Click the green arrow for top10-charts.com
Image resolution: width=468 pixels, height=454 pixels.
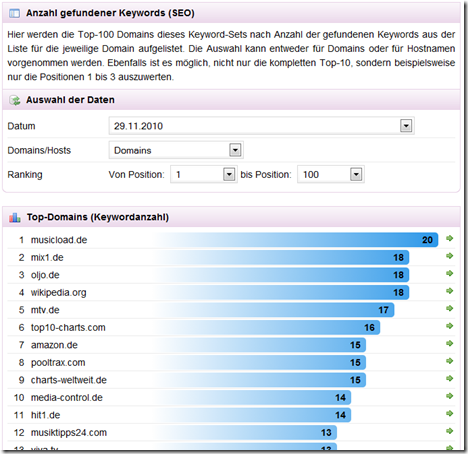pos(450,326)
